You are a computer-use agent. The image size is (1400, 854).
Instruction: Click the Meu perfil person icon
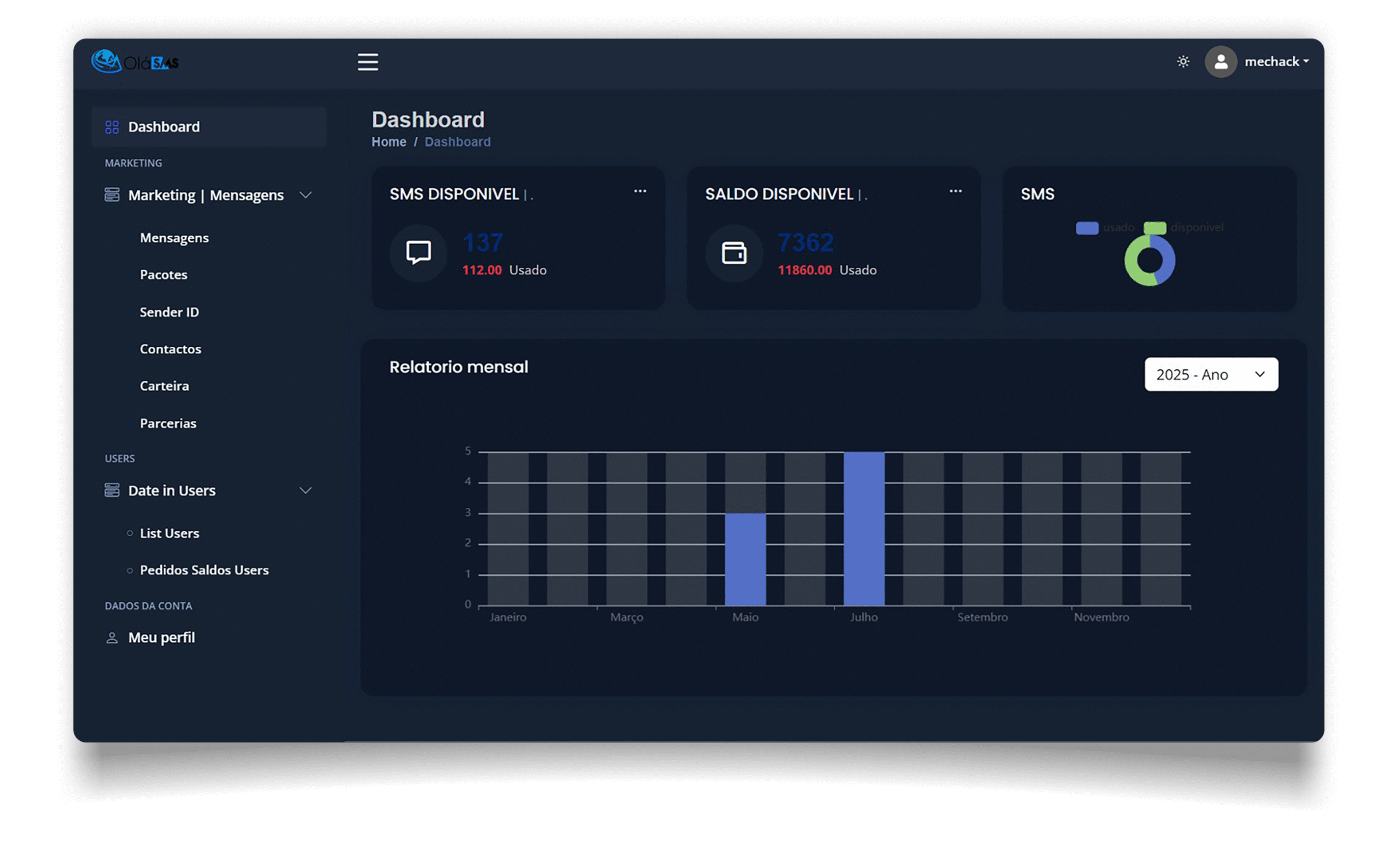112,638
